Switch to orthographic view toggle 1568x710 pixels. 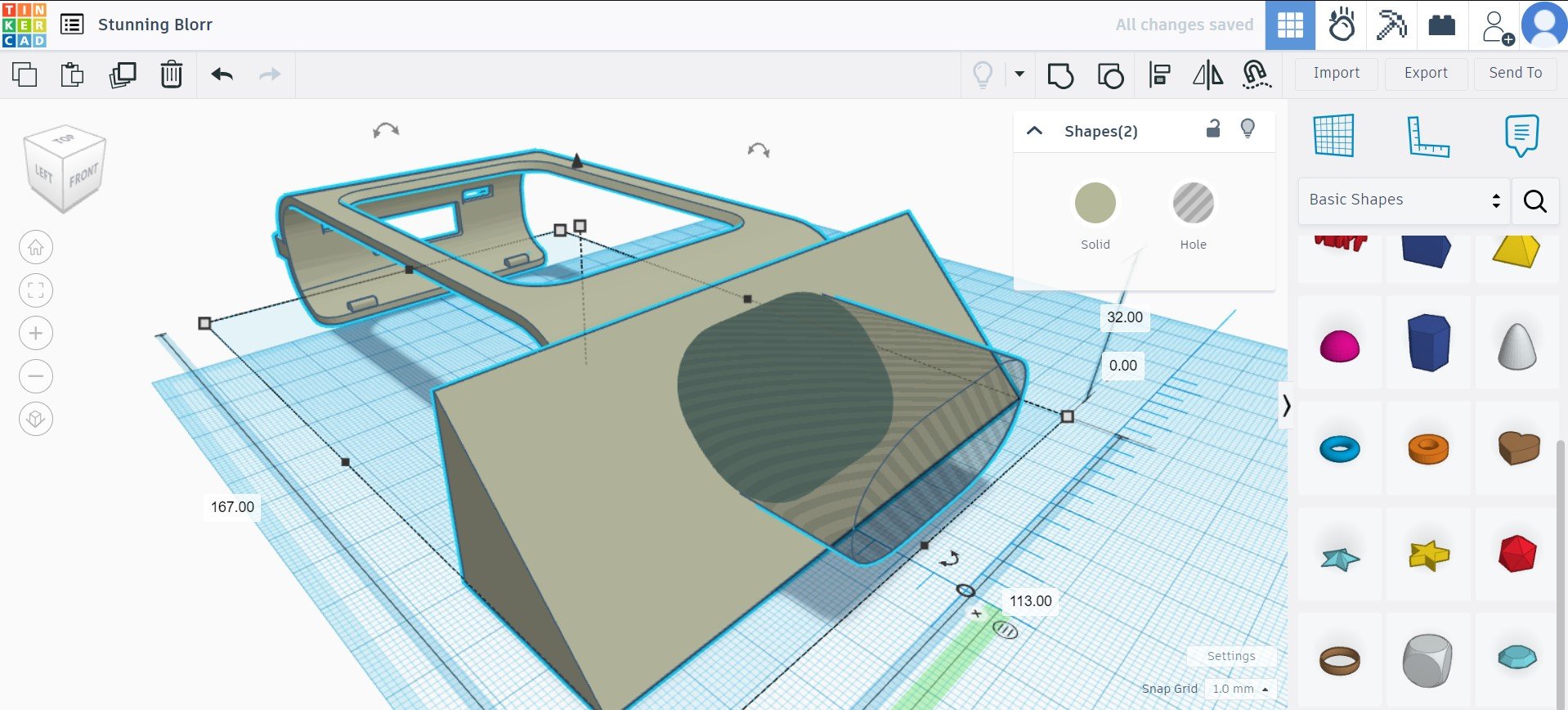coord(36,419)
